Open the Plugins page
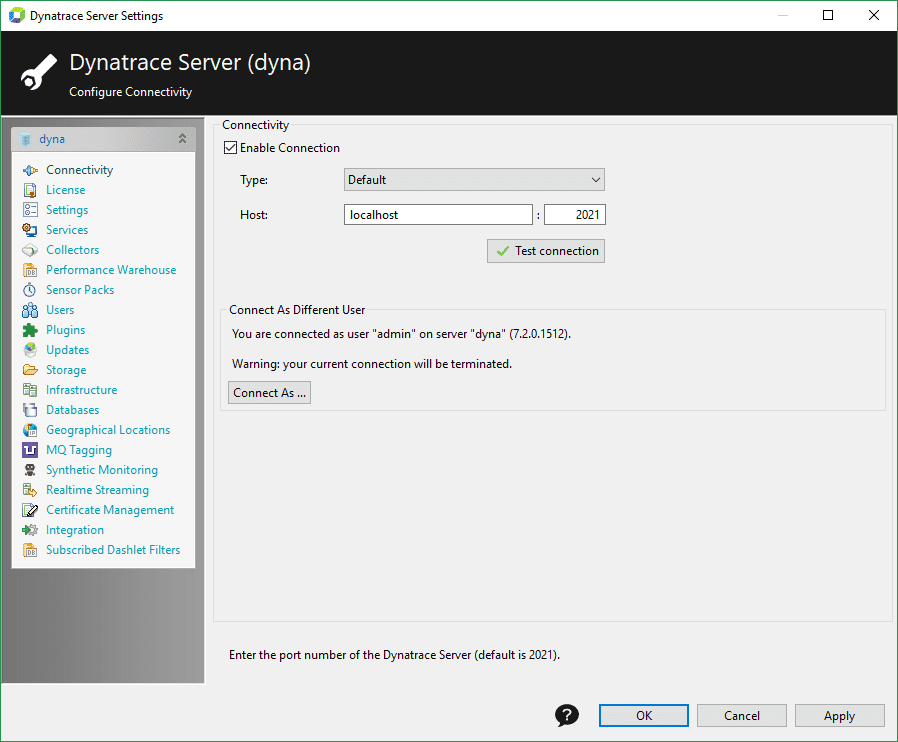 tap(65, 330)
